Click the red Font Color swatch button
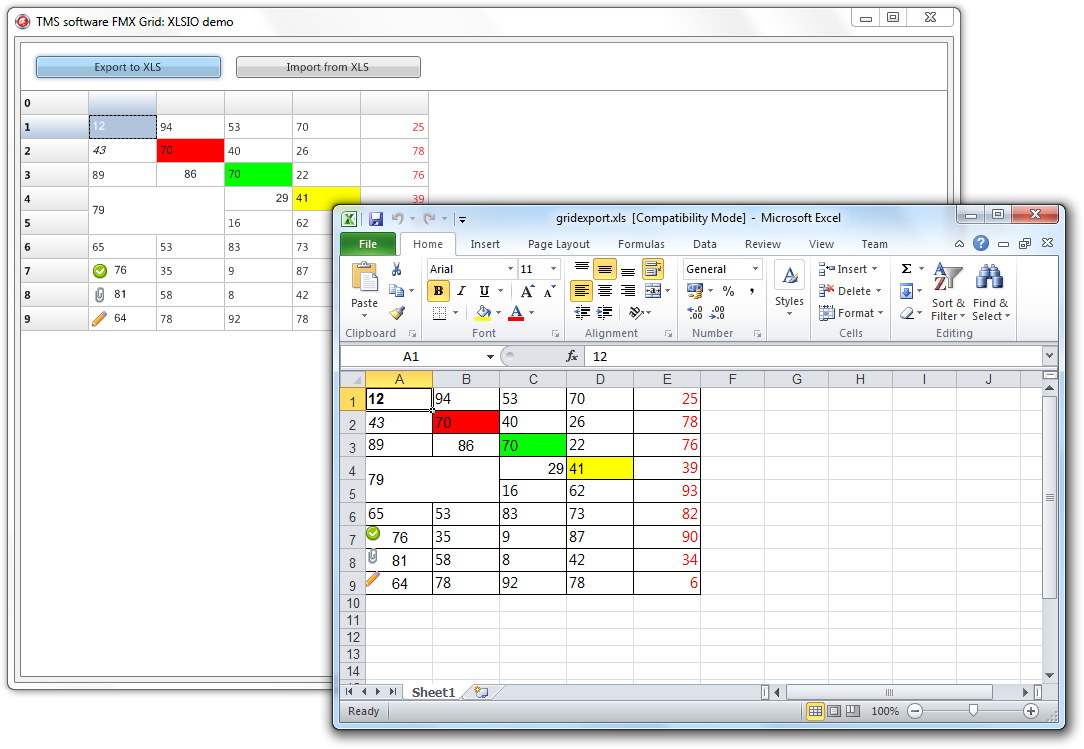This screenshot has height=749, width=1084. 516,313
